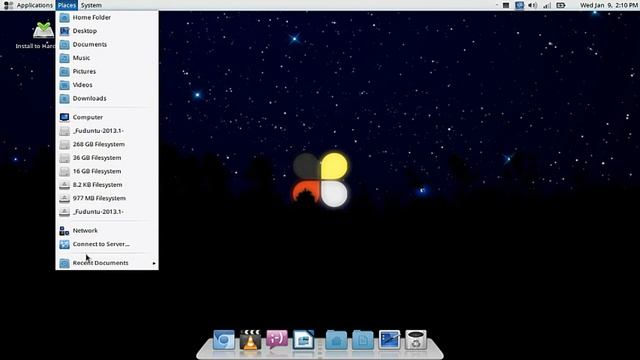Open the documents folder icon in the dock
640x360 pixels.
(363, 340)
